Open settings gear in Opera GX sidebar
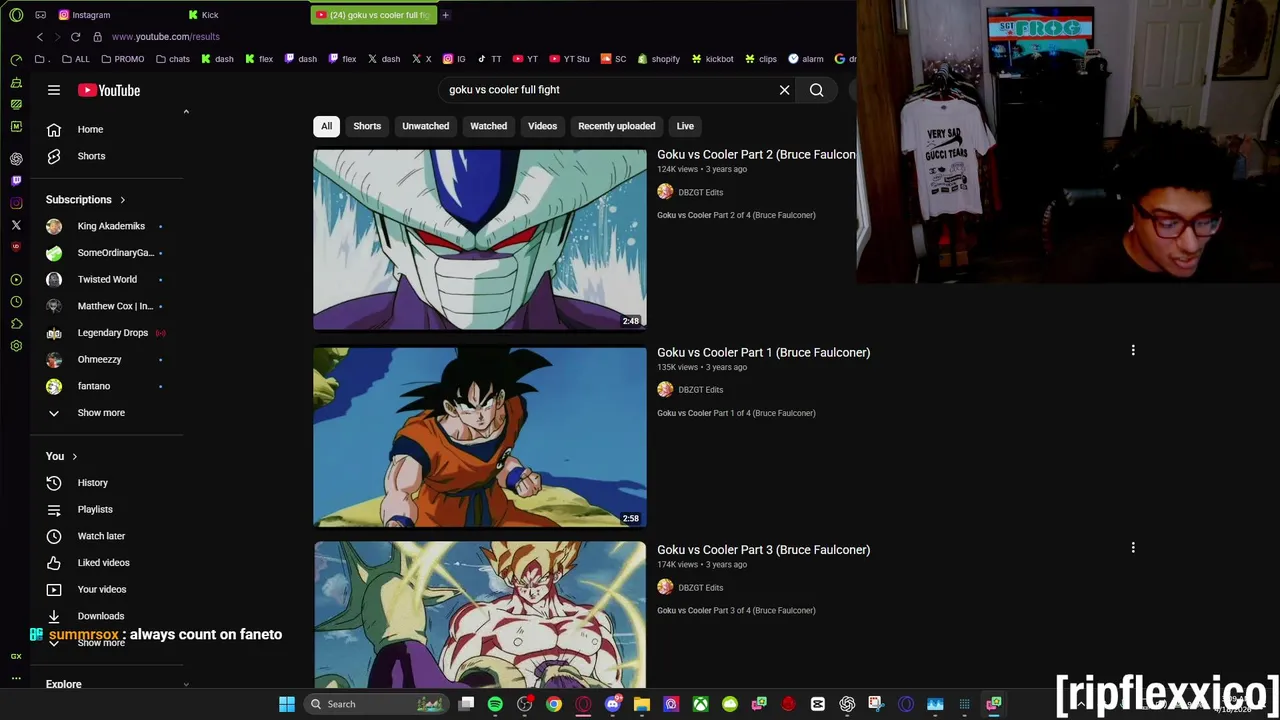Image resolution: width=1280 pixels, height=720 pixels. coord(16,346)
